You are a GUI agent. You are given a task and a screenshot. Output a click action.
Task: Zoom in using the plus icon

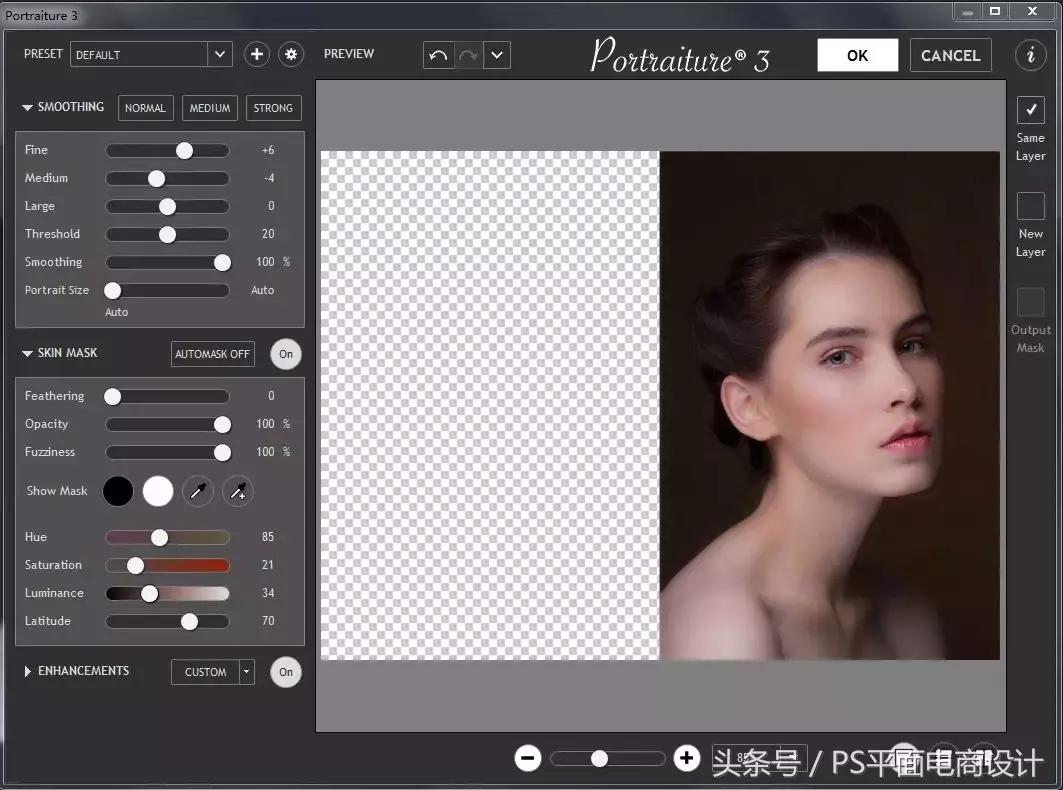[686, 758]
